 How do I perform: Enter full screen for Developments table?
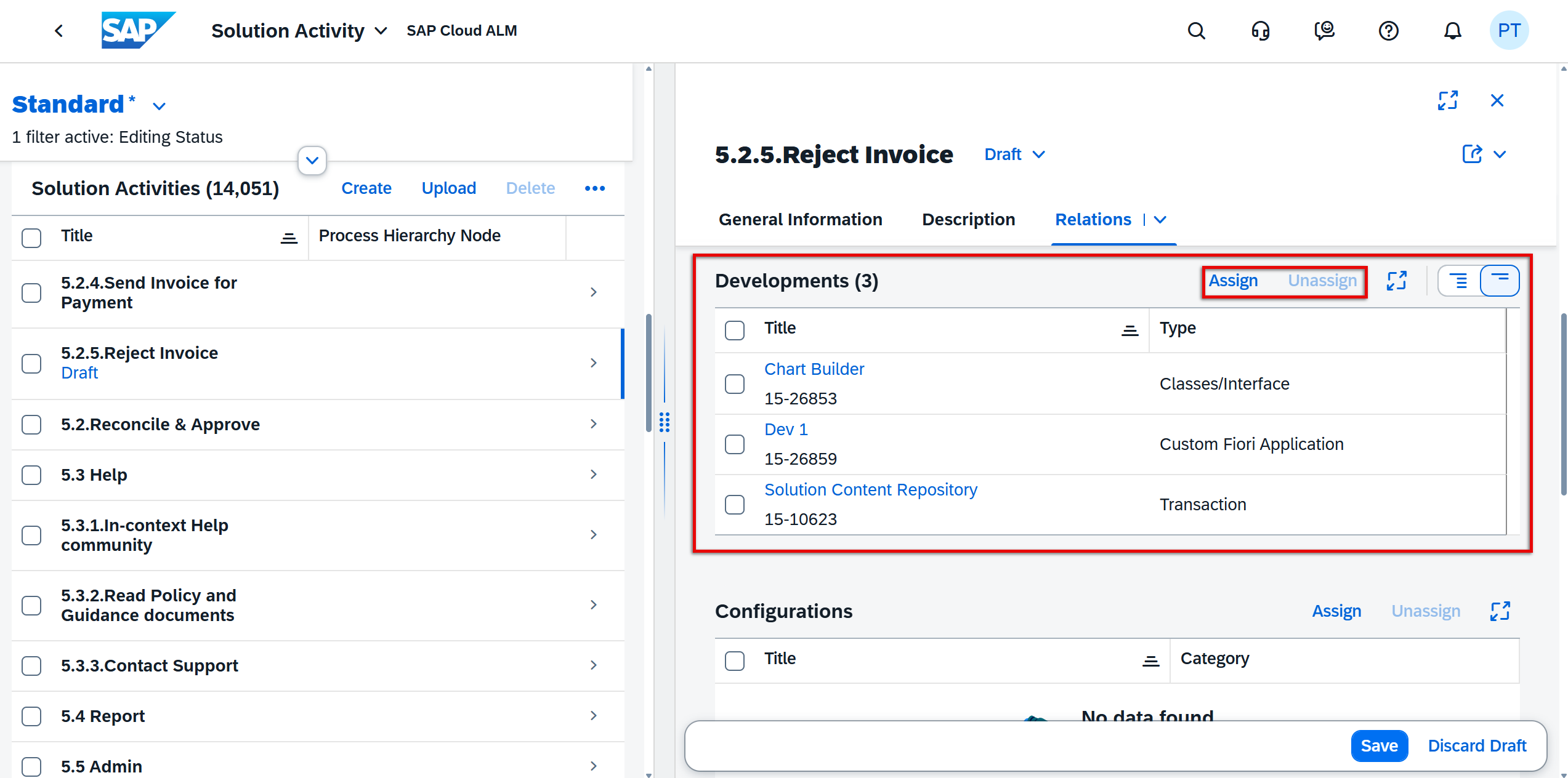click(1396, 281)
